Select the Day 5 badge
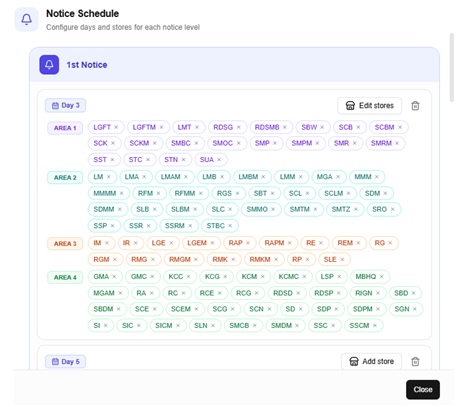458x407 pixels. (x=65, y=362)
